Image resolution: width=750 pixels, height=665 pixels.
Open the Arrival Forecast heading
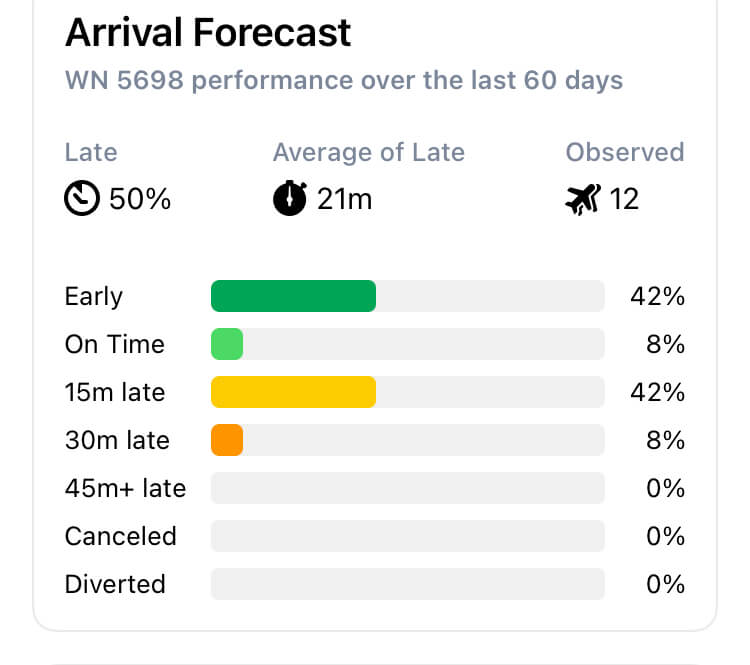pos(208,33)
